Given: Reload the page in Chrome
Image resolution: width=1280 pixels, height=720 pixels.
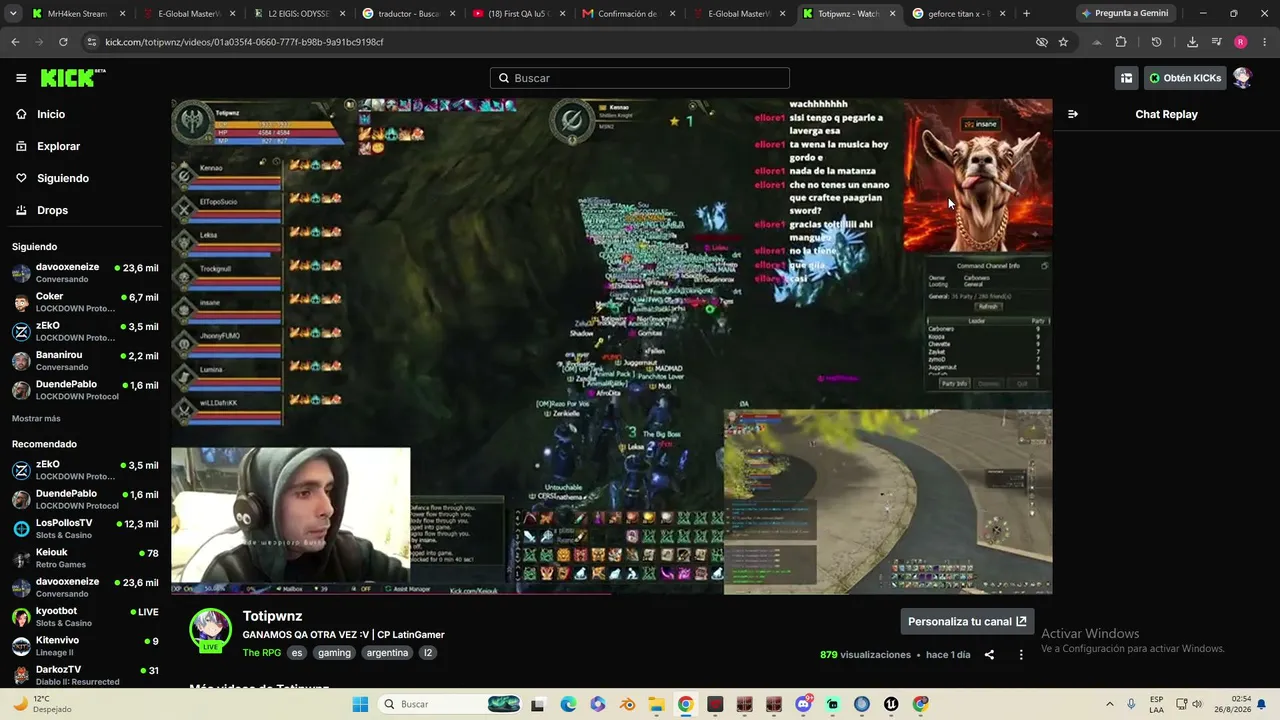Looking at the screenshot, I should click(x=63, y=42).
